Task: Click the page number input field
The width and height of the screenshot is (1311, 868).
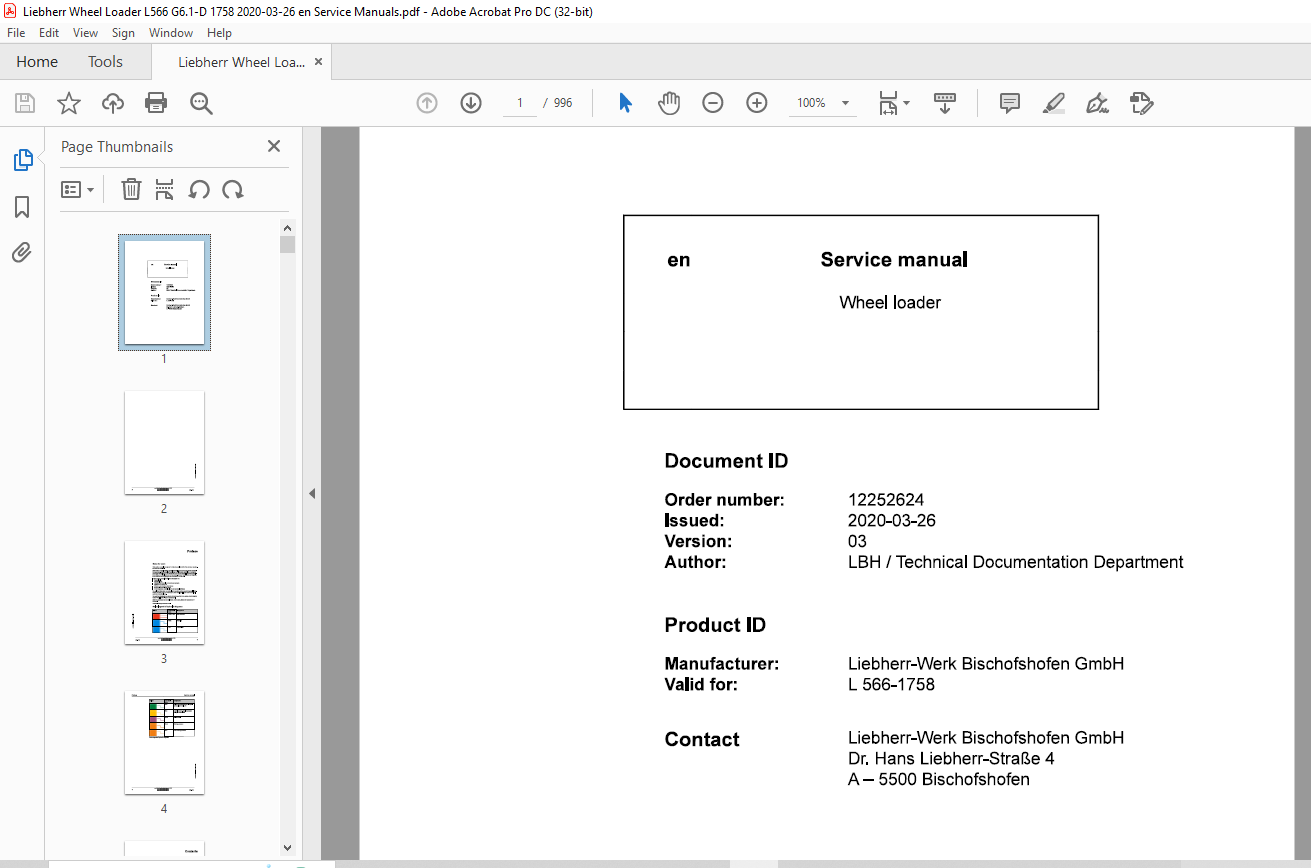Action: (x=520, y=103)
